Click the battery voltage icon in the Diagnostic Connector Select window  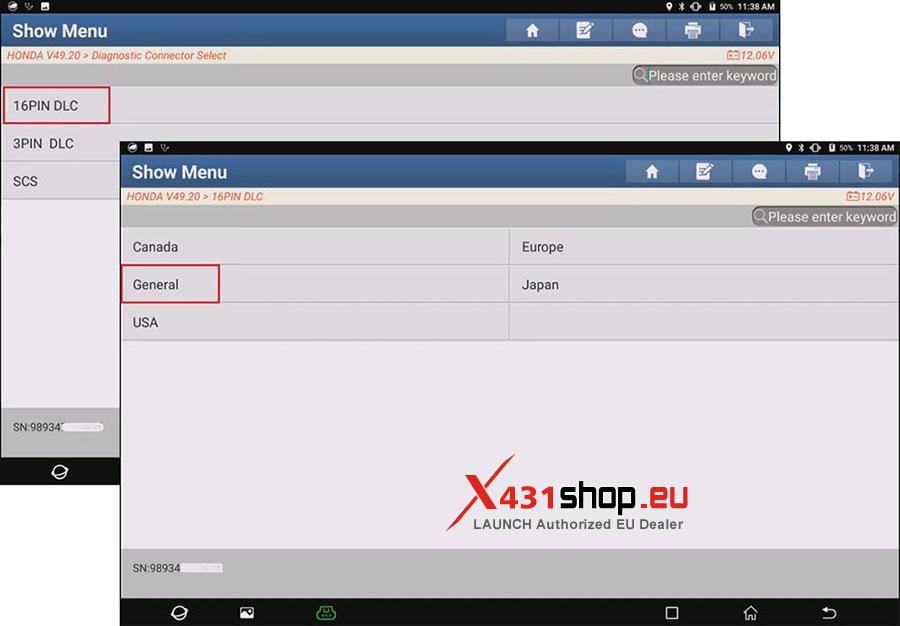[733, 56]
